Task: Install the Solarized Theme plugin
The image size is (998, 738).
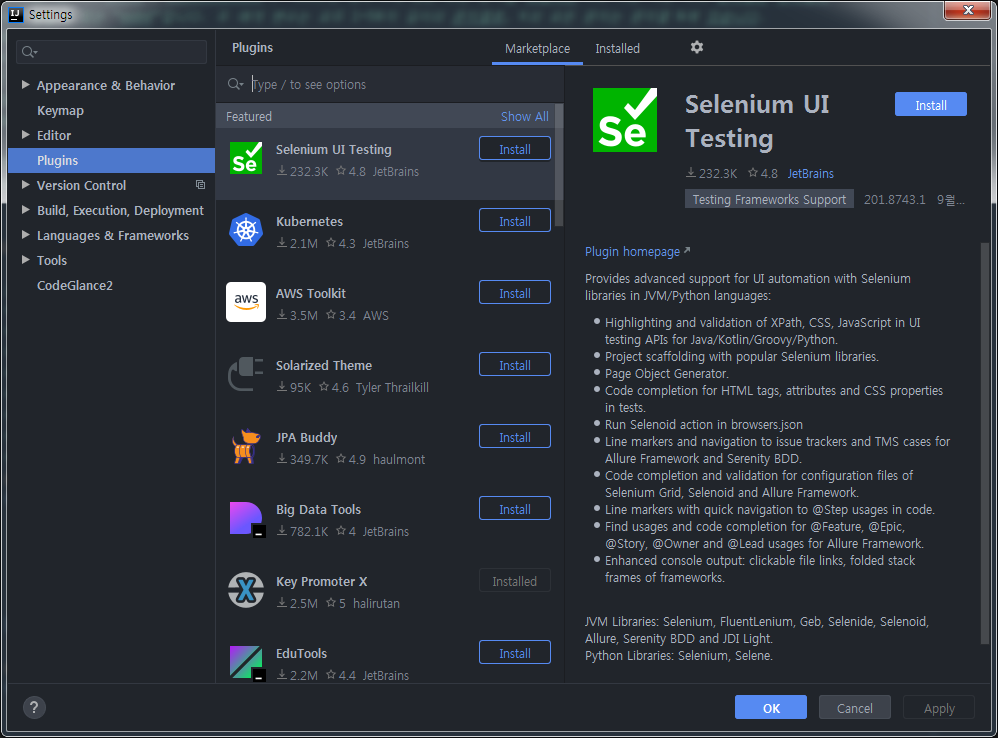Action: (x=514, y=365)
